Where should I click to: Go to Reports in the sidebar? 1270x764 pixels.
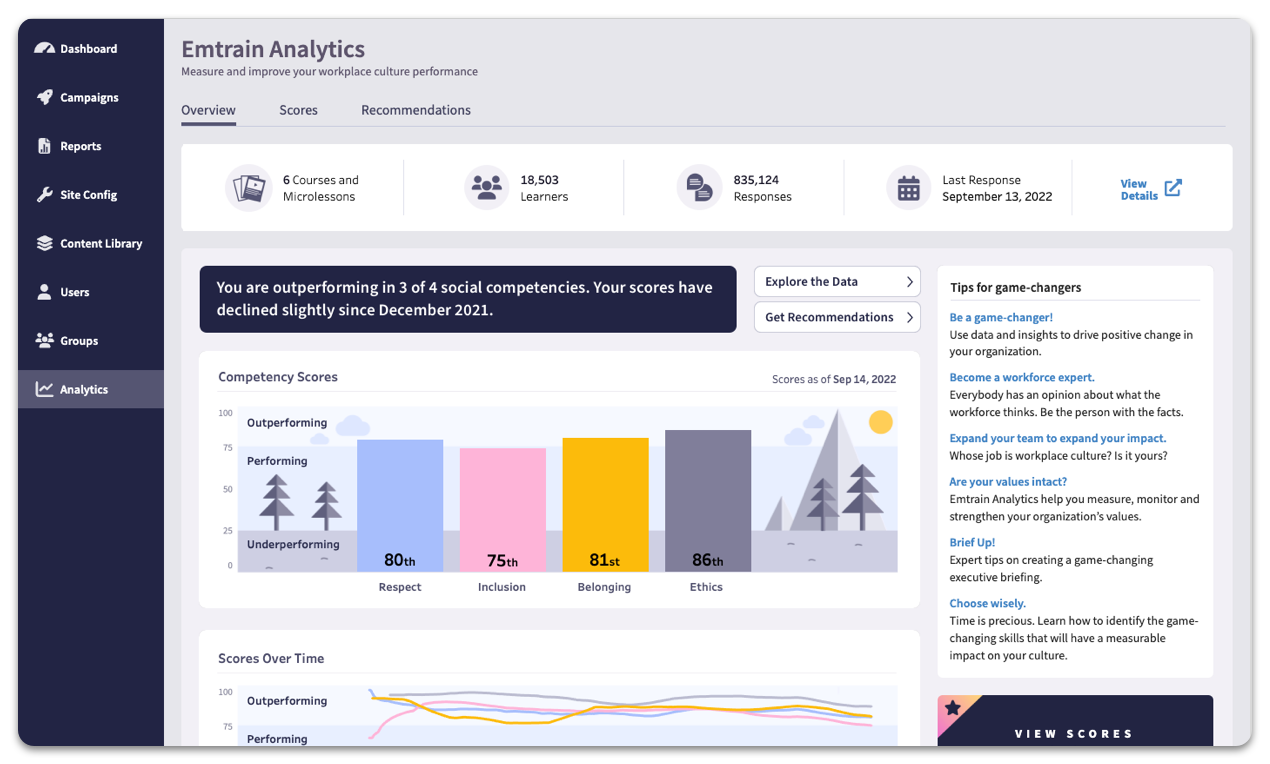coord(91,146)
